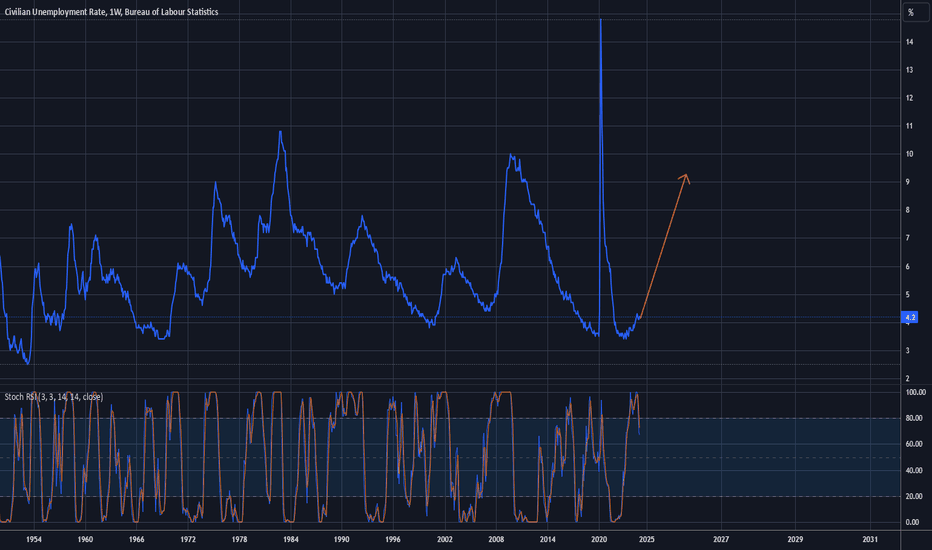Click the 2008 label on the time axis

[496, 539]
